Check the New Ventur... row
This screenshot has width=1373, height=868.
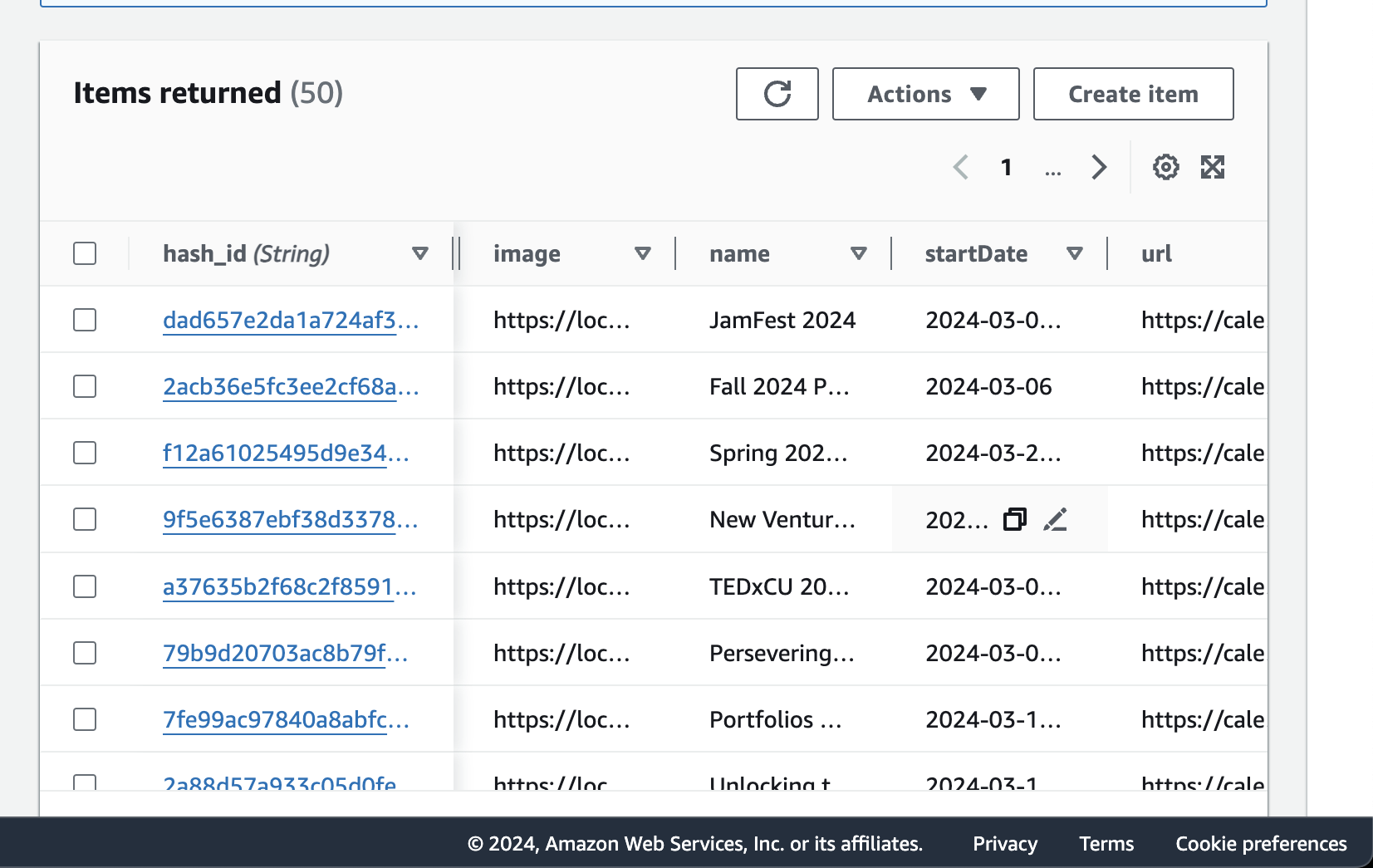point(85,519)
